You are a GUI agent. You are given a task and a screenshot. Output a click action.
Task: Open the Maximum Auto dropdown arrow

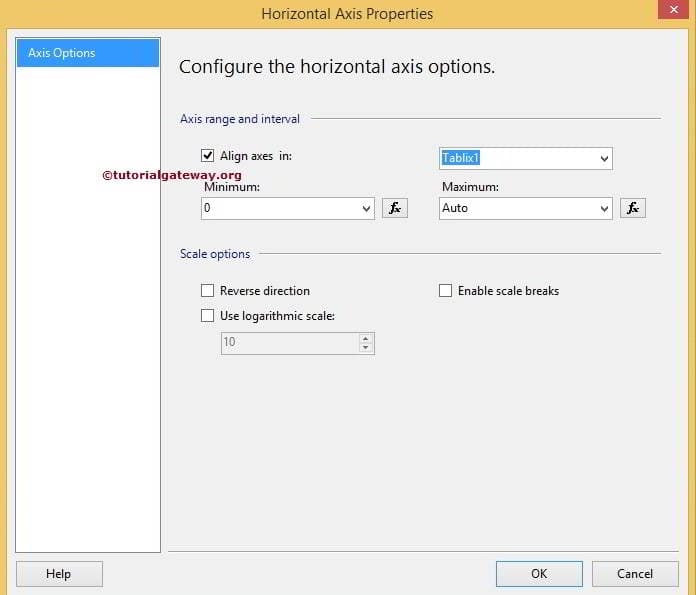604,209
